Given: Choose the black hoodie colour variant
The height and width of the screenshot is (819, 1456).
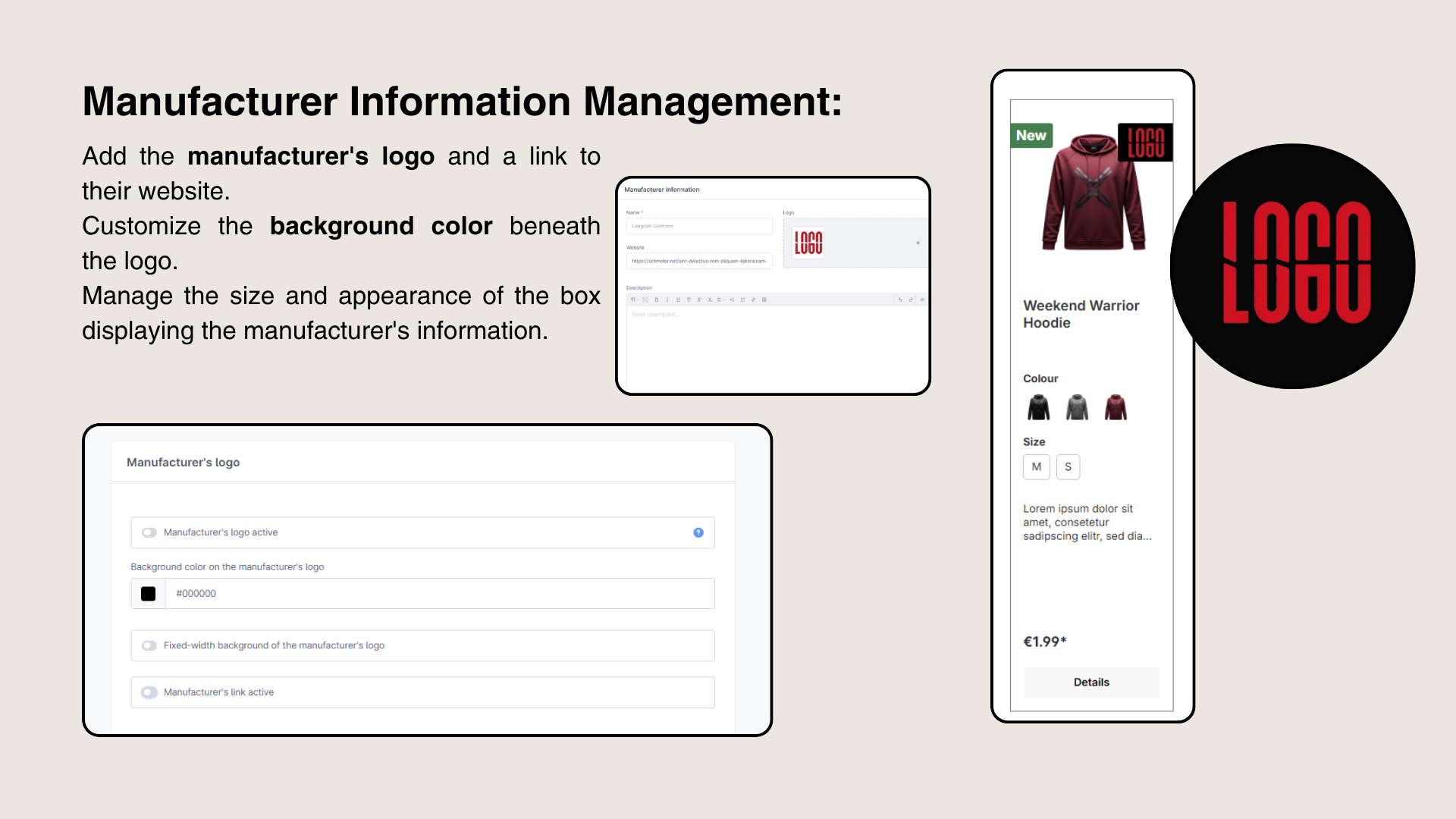Looking at the screenshot, I should [x=1039, y=408].
